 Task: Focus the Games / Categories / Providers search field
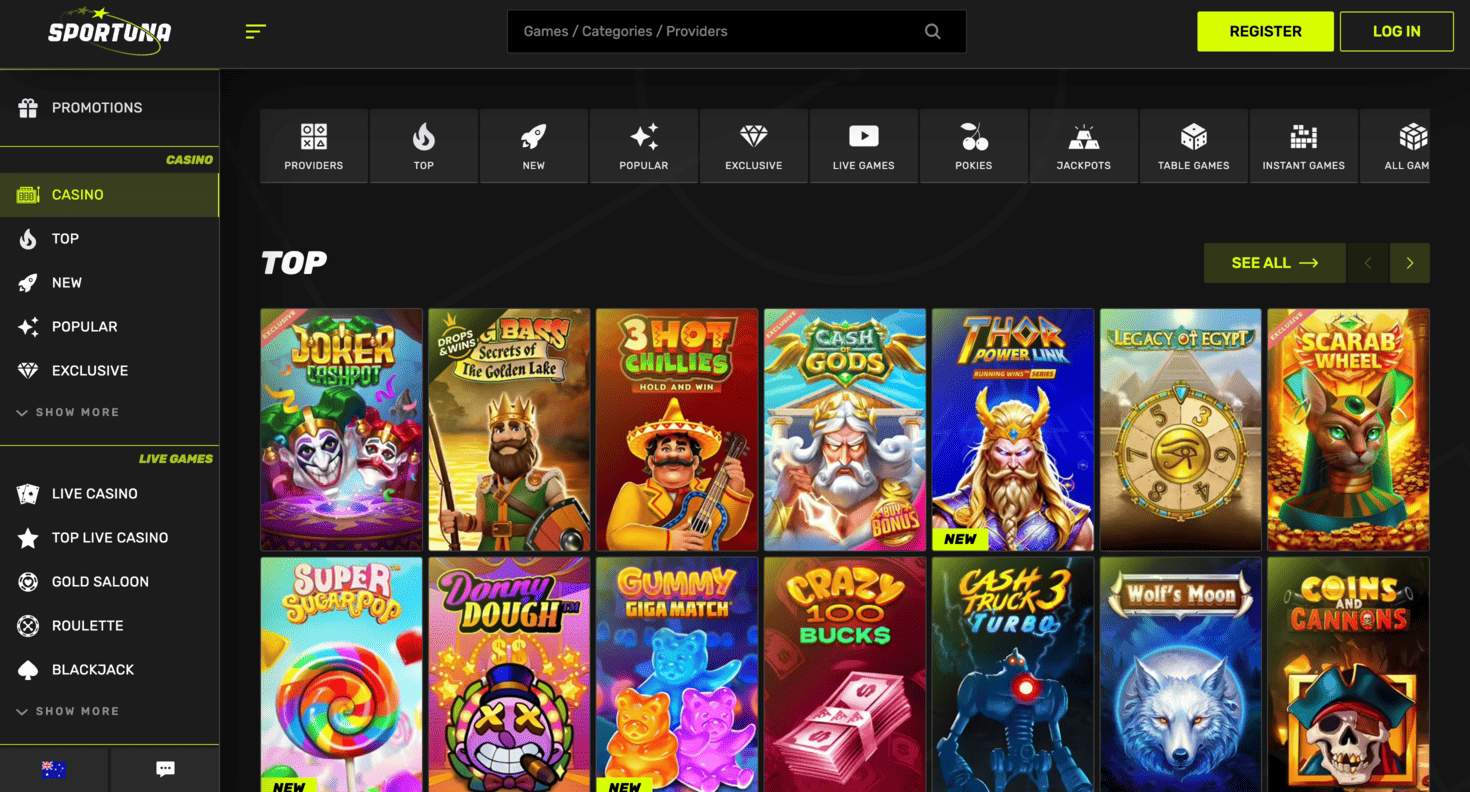pyautogui.click(x=737, y=31)
